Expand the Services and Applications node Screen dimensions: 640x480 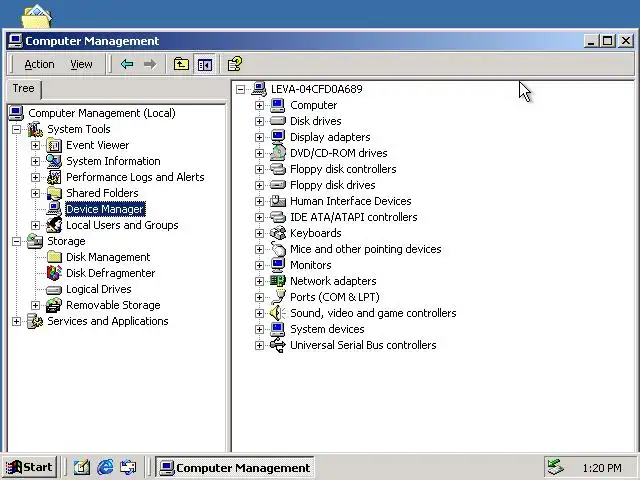pos(16,321)
